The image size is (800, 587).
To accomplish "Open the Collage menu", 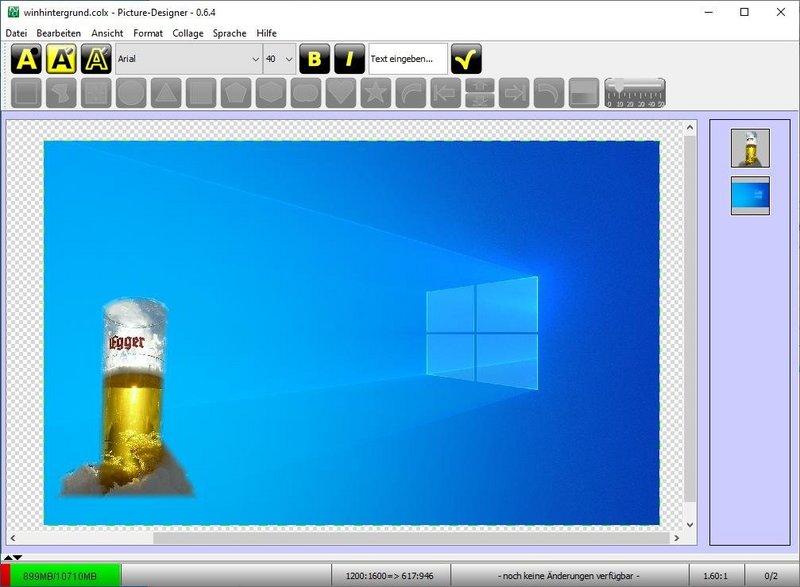I will coord(188,33).
